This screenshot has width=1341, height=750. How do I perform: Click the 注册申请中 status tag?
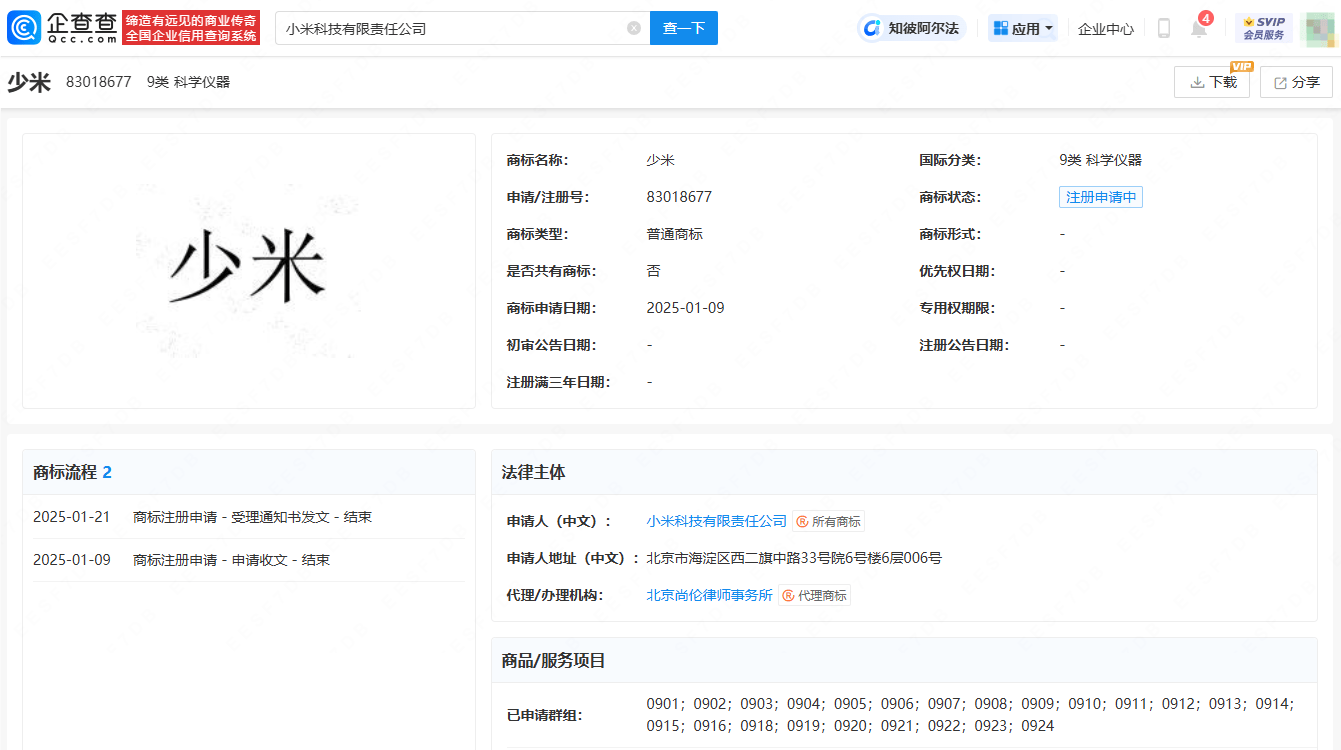(1101, 197)
